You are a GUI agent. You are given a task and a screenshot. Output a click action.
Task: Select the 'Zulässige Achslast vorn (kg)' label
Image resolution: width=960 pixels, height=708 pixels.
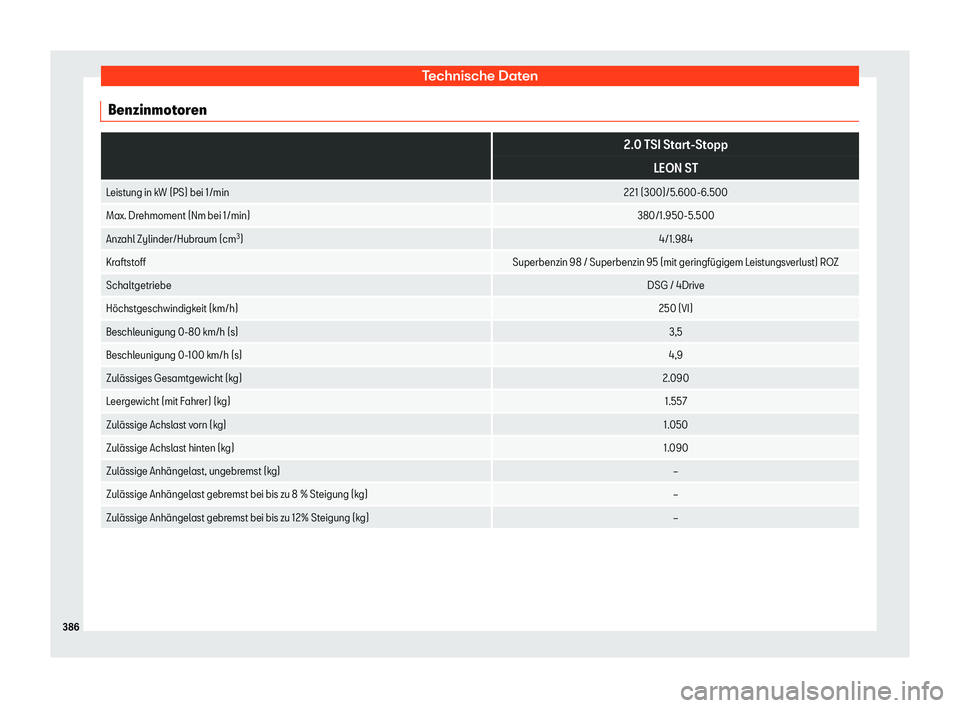[x=166, y=425]
